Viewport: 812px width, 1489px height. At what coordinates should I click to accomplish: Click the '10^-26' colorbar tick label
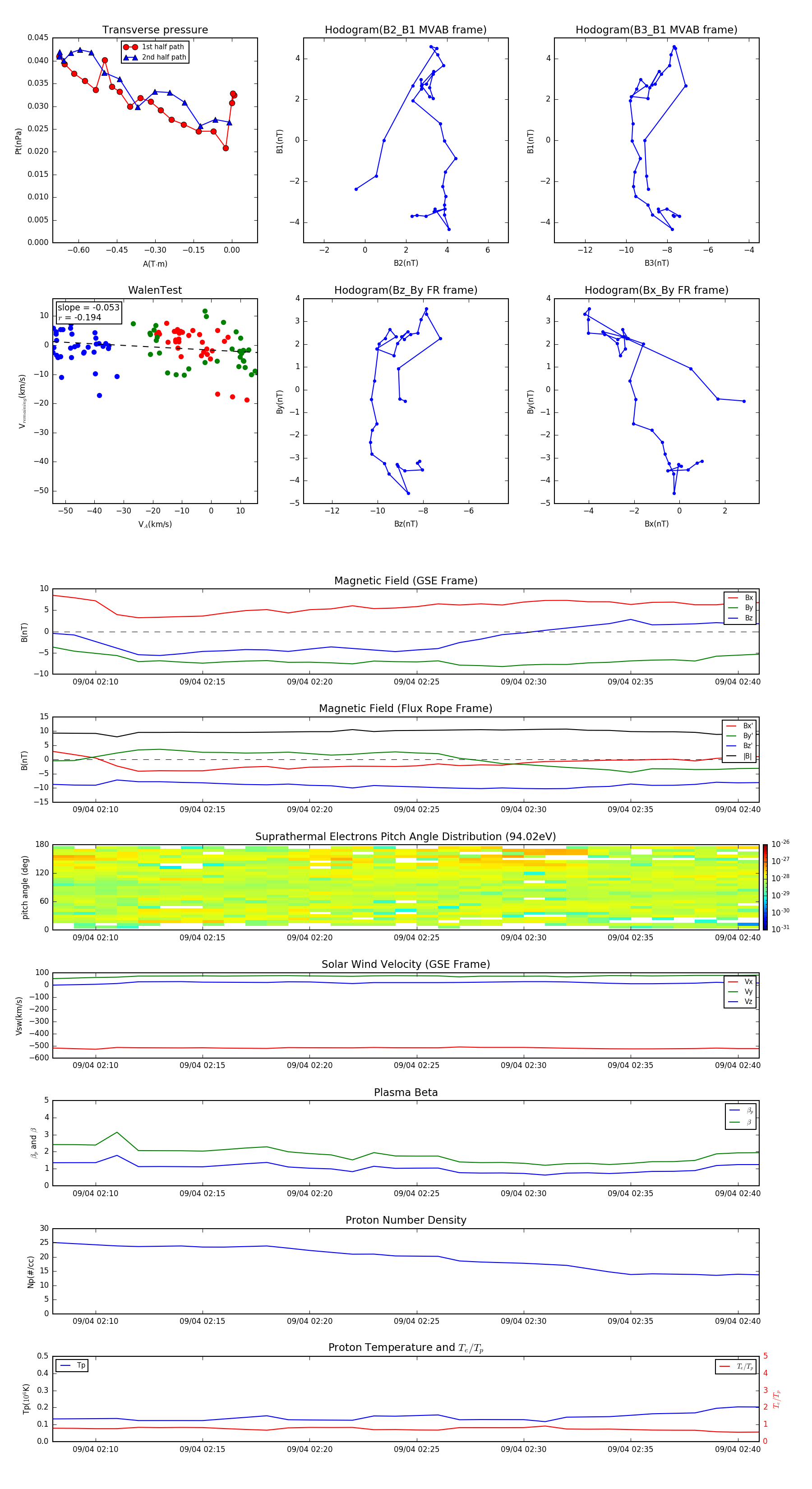(780, 844)
